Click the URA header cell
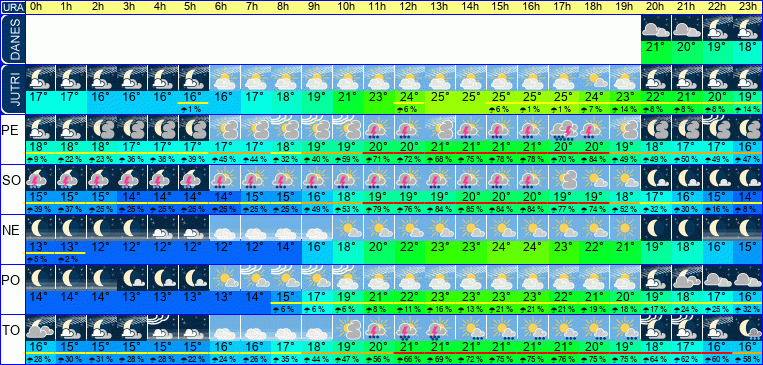The height and width of the screenshot is (365, 763). [x=13, y=7]
